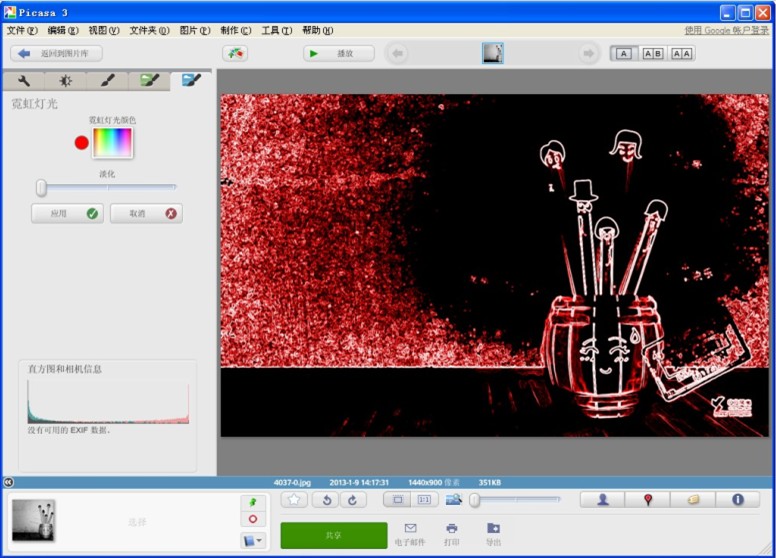Cancel the effect with 取消 button
Screen dimensions: 776x558
tap(146, 213)
